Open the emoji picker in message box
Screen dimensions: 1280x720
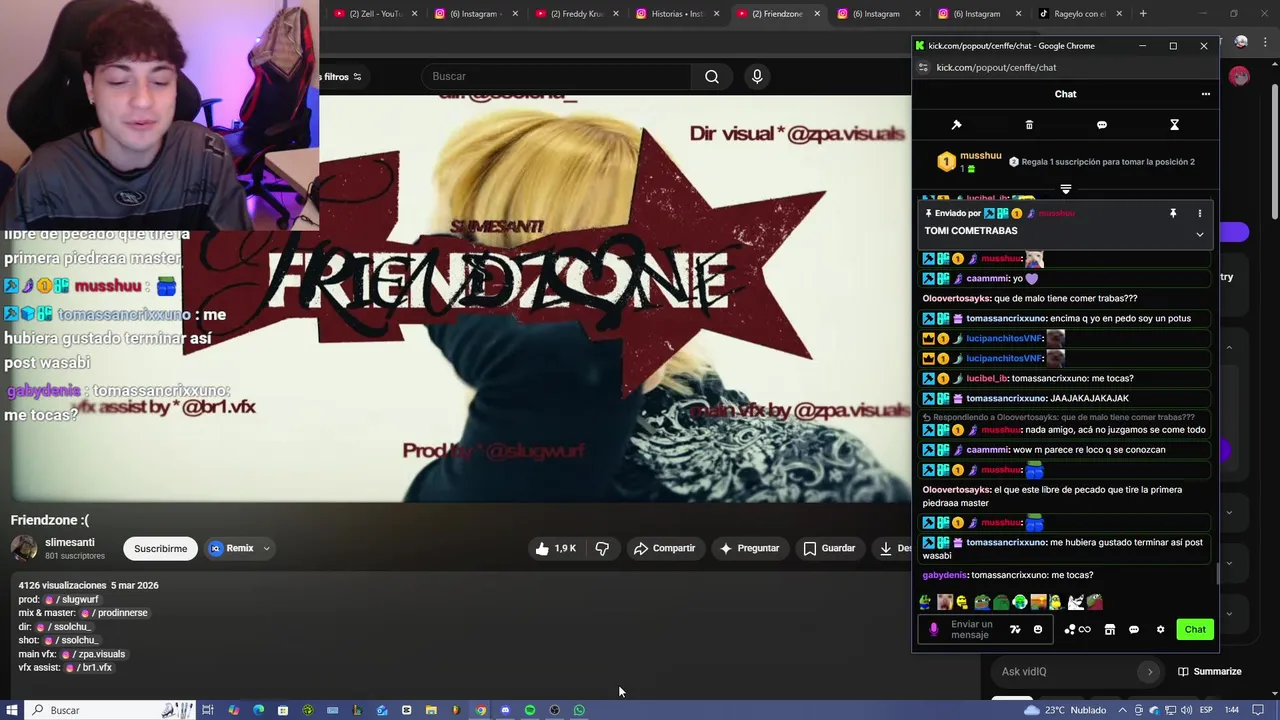1038,629
